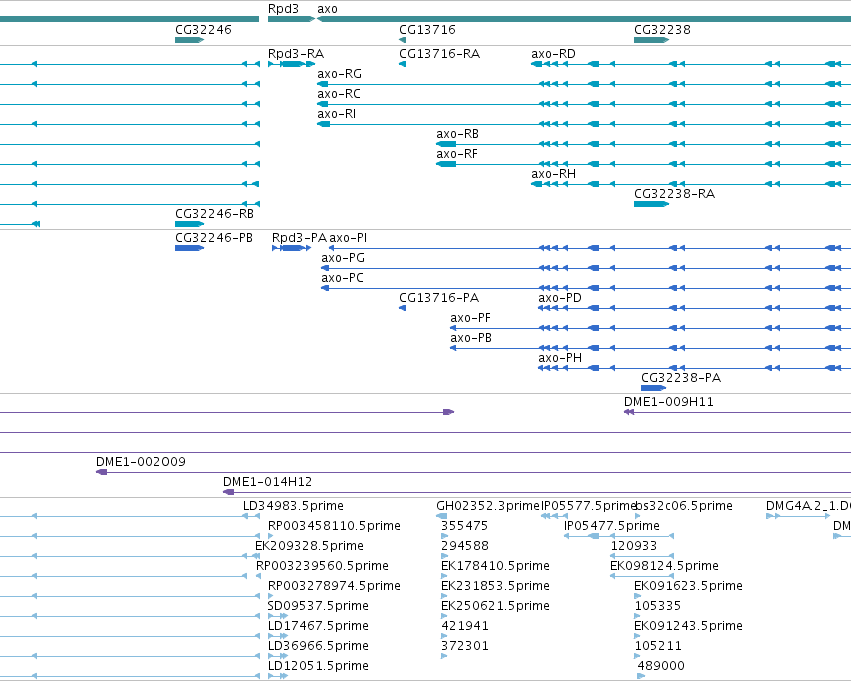The height and width of the screenshot is (681, 851).
Task: Select the axo gene label
Action: pyautogui.click(x=327, y=9)
